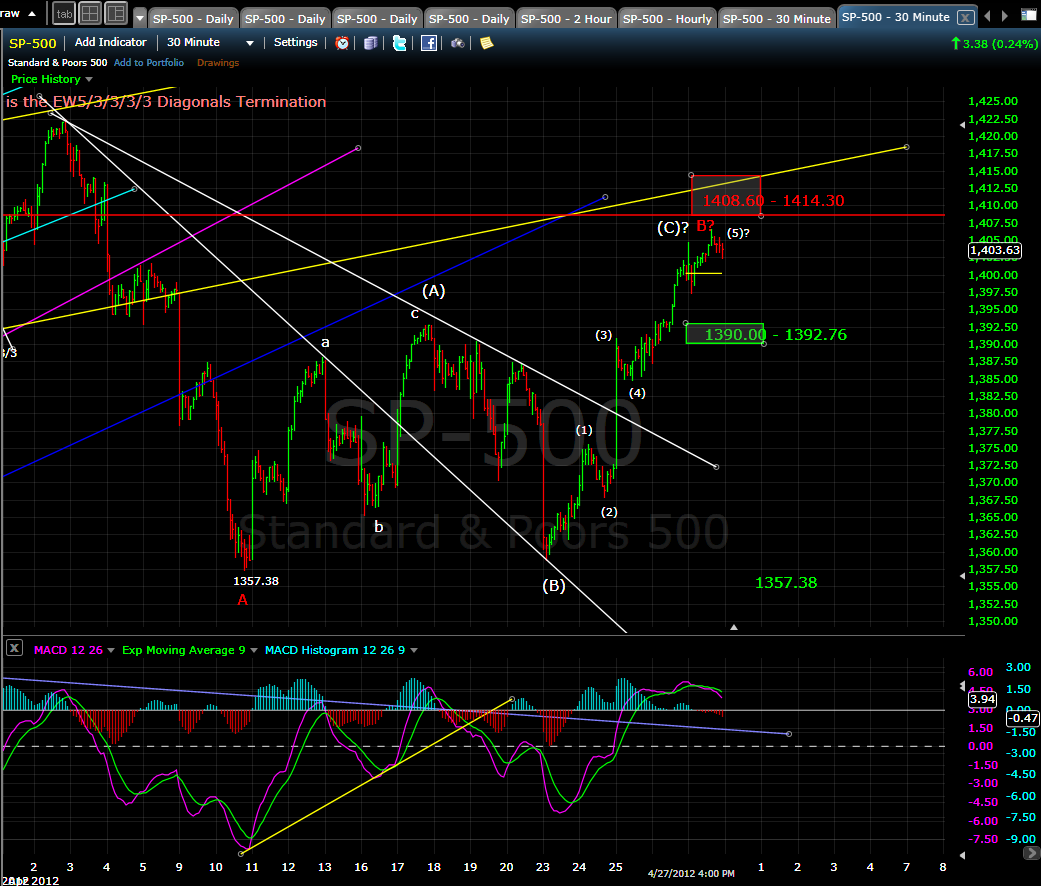
Task: Click the bottom-right chart scroll button
Action: coord(1030,853)
